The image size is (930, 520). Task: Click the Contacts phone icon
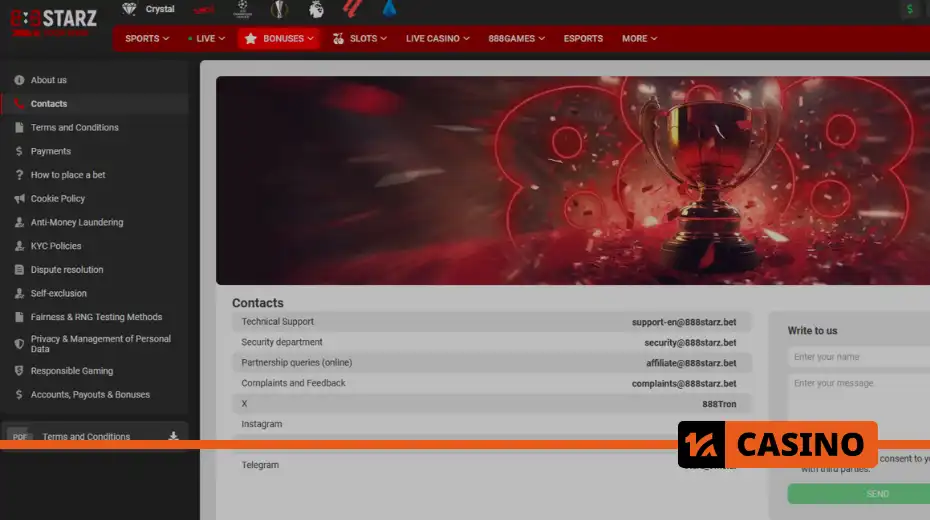click(x=19, y=104)
